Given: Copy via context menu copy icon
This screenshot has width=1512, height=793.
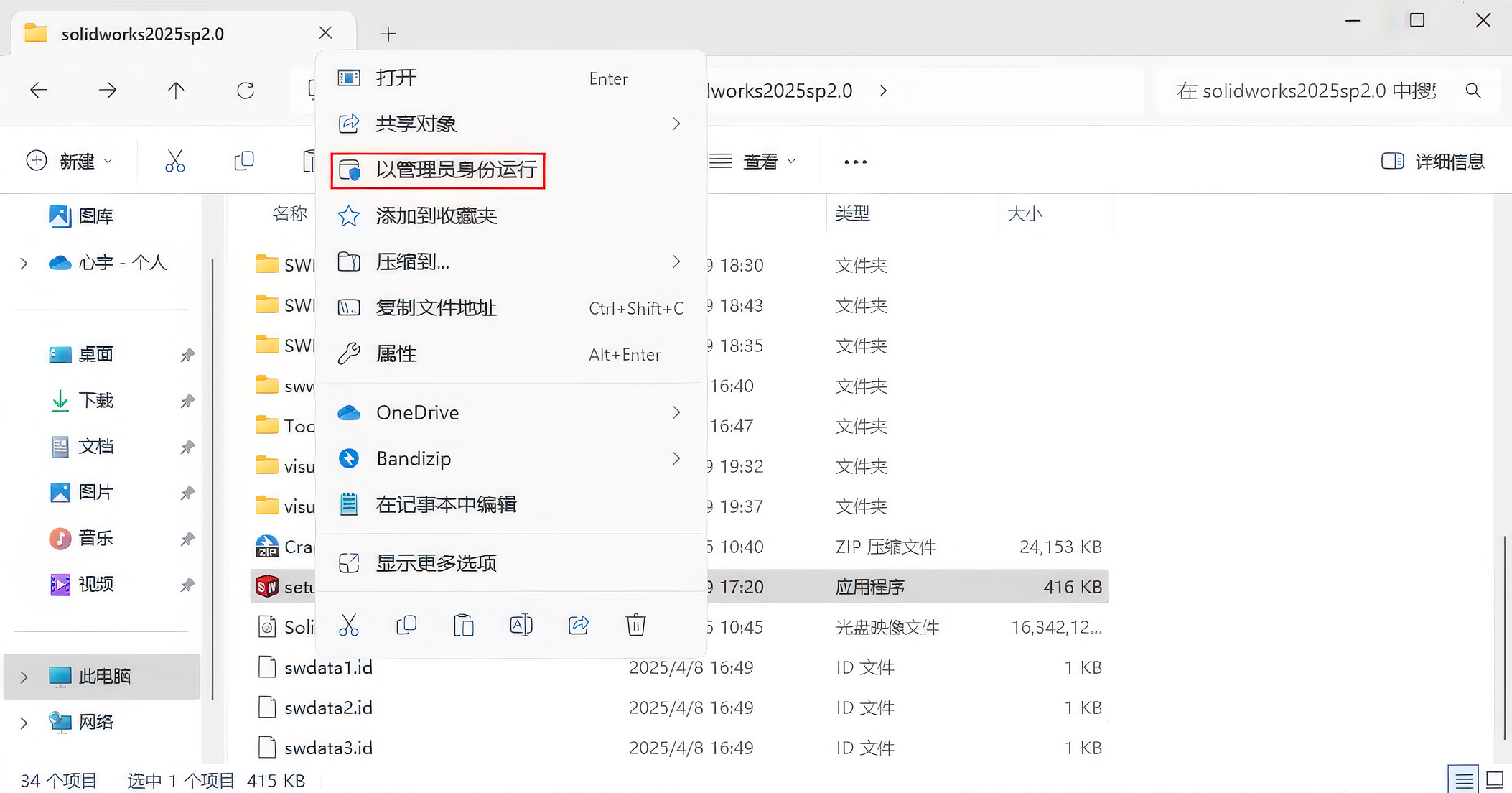Looking at the screenshot, I should 406,626.
